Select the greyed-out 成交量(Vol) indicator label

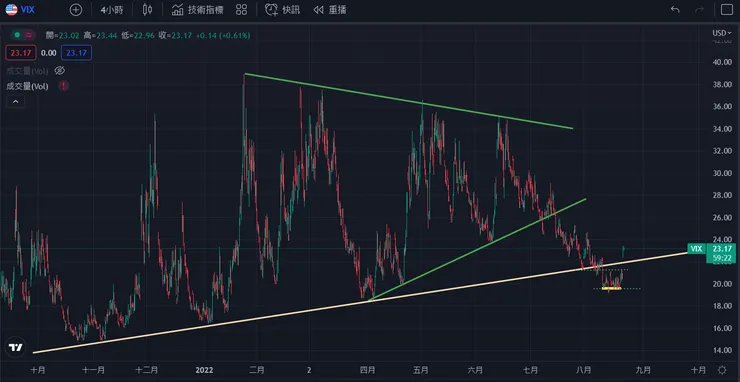pyautogui.click(x=27, y=71)
